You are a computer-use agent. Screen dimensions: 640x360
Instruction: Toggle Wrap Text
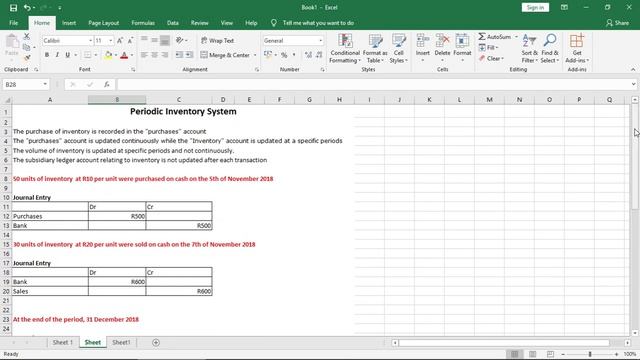point(218,41)
